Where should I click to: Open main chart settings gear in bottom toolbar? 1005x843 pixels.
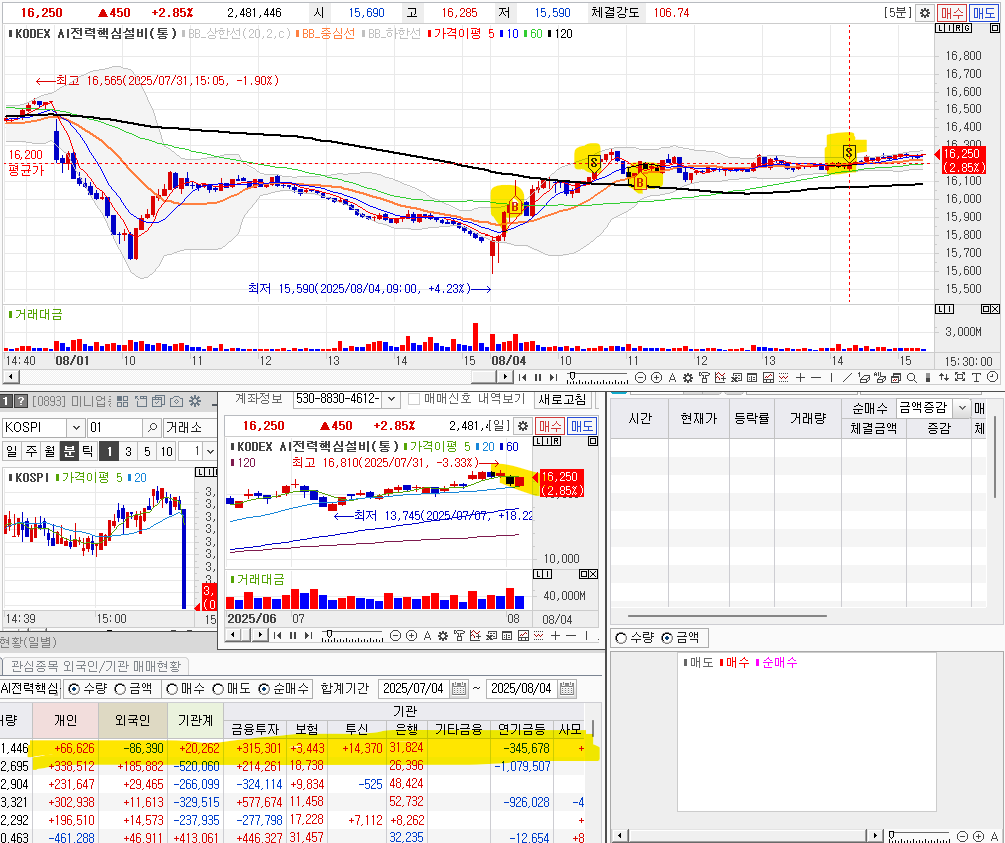point(688,378)
